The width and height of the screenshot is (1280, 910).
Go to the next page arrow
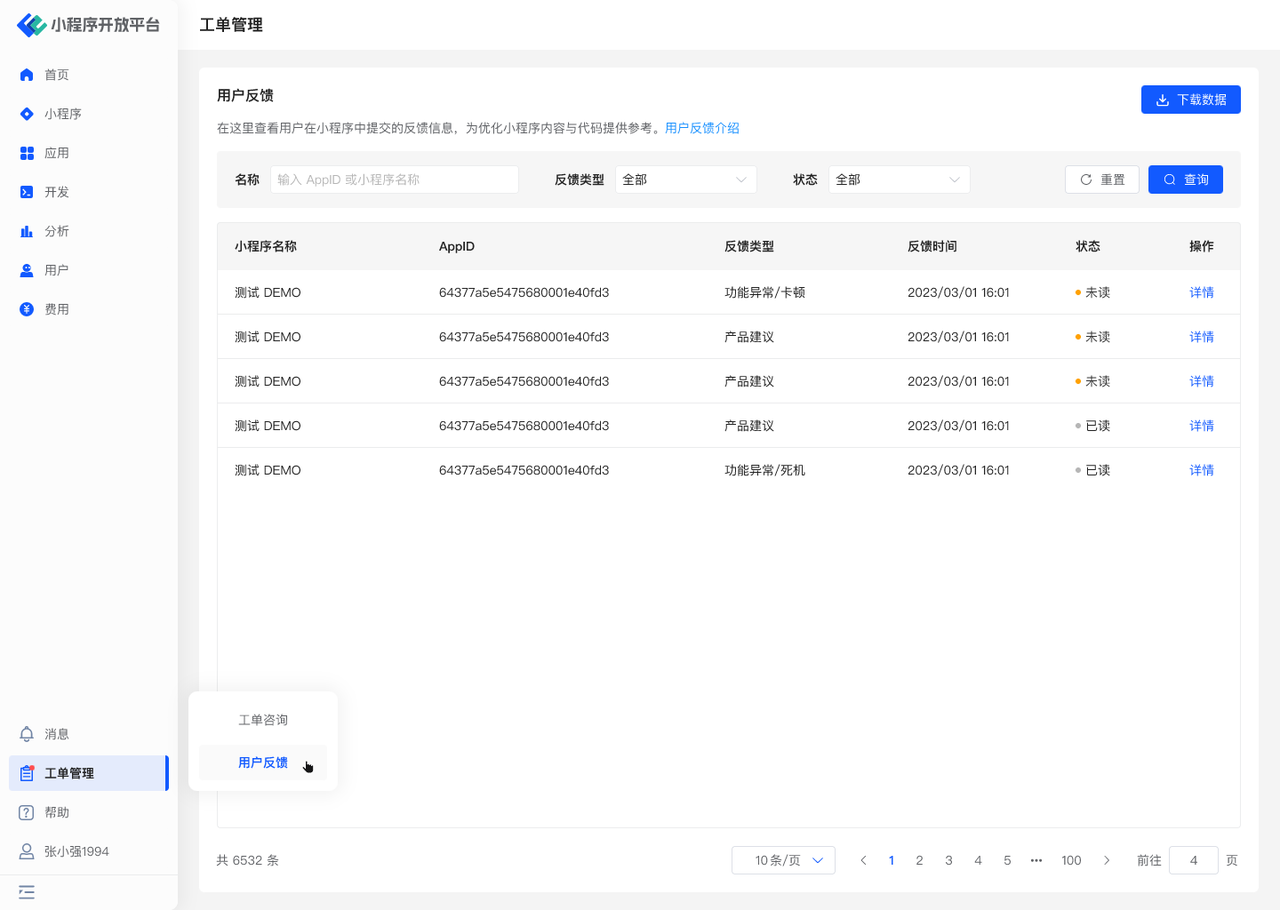(x=1106, y=860)
